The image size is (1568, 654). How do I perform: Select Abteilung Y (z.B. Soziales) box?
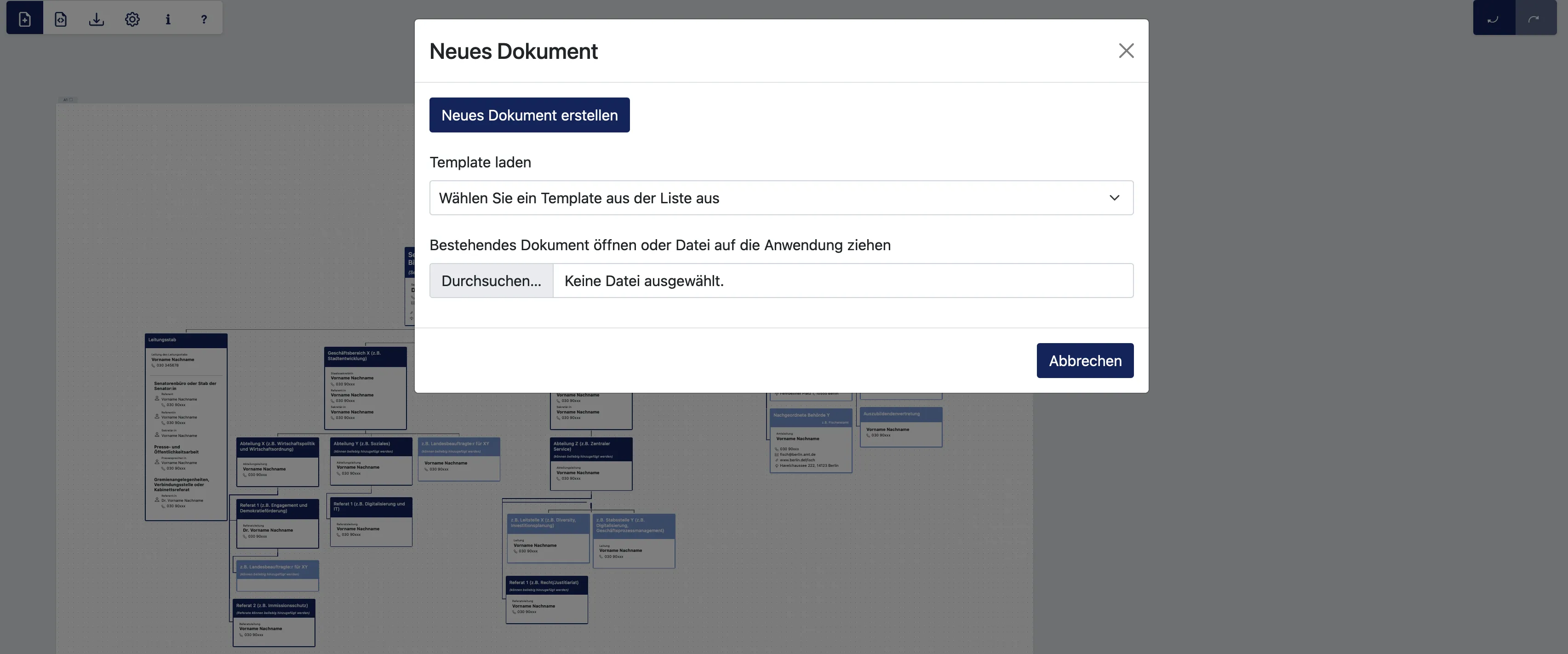[x=371, y=461]
